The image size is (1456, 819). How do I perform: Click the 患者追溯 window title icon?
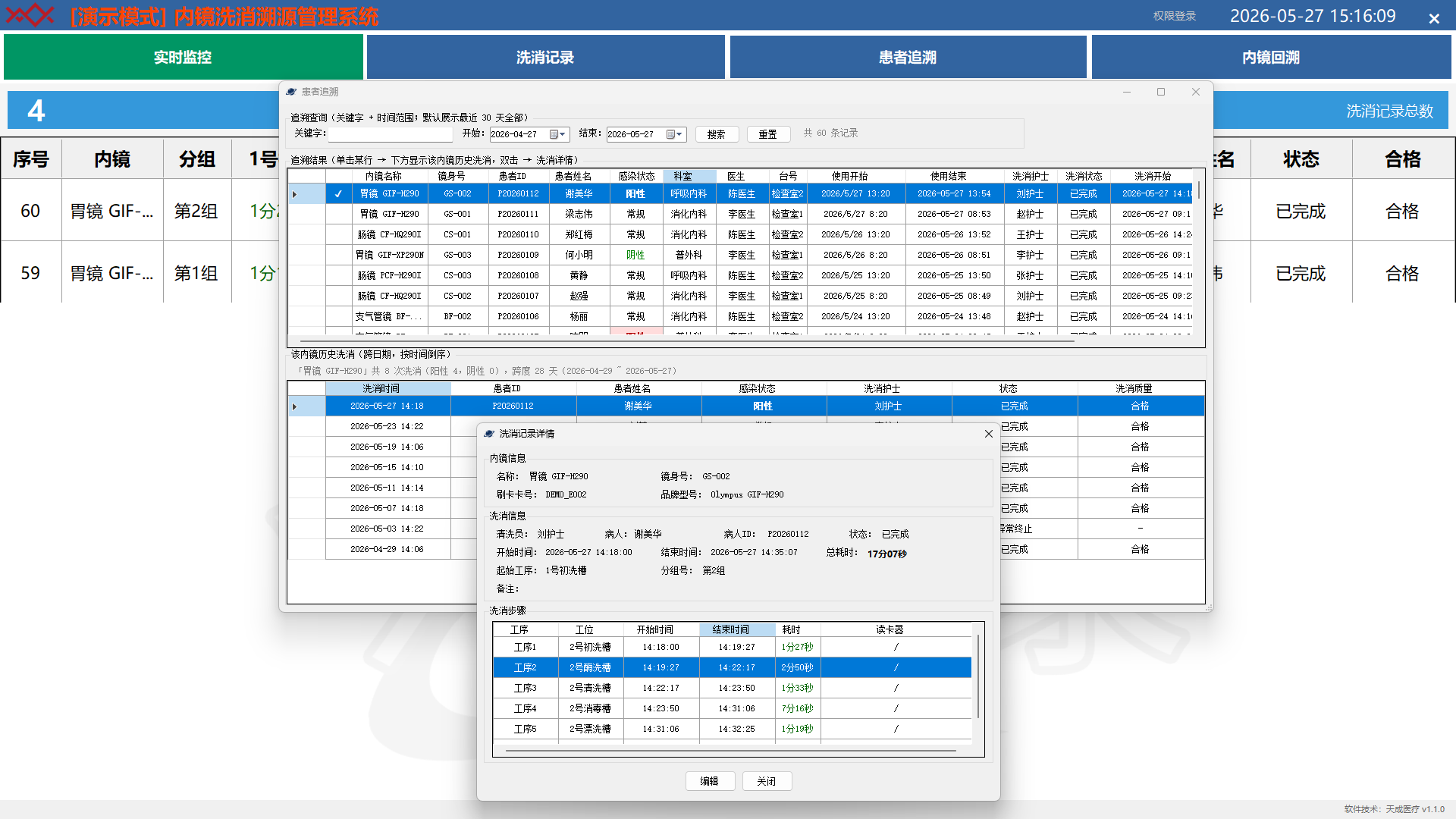click(291, 92)
